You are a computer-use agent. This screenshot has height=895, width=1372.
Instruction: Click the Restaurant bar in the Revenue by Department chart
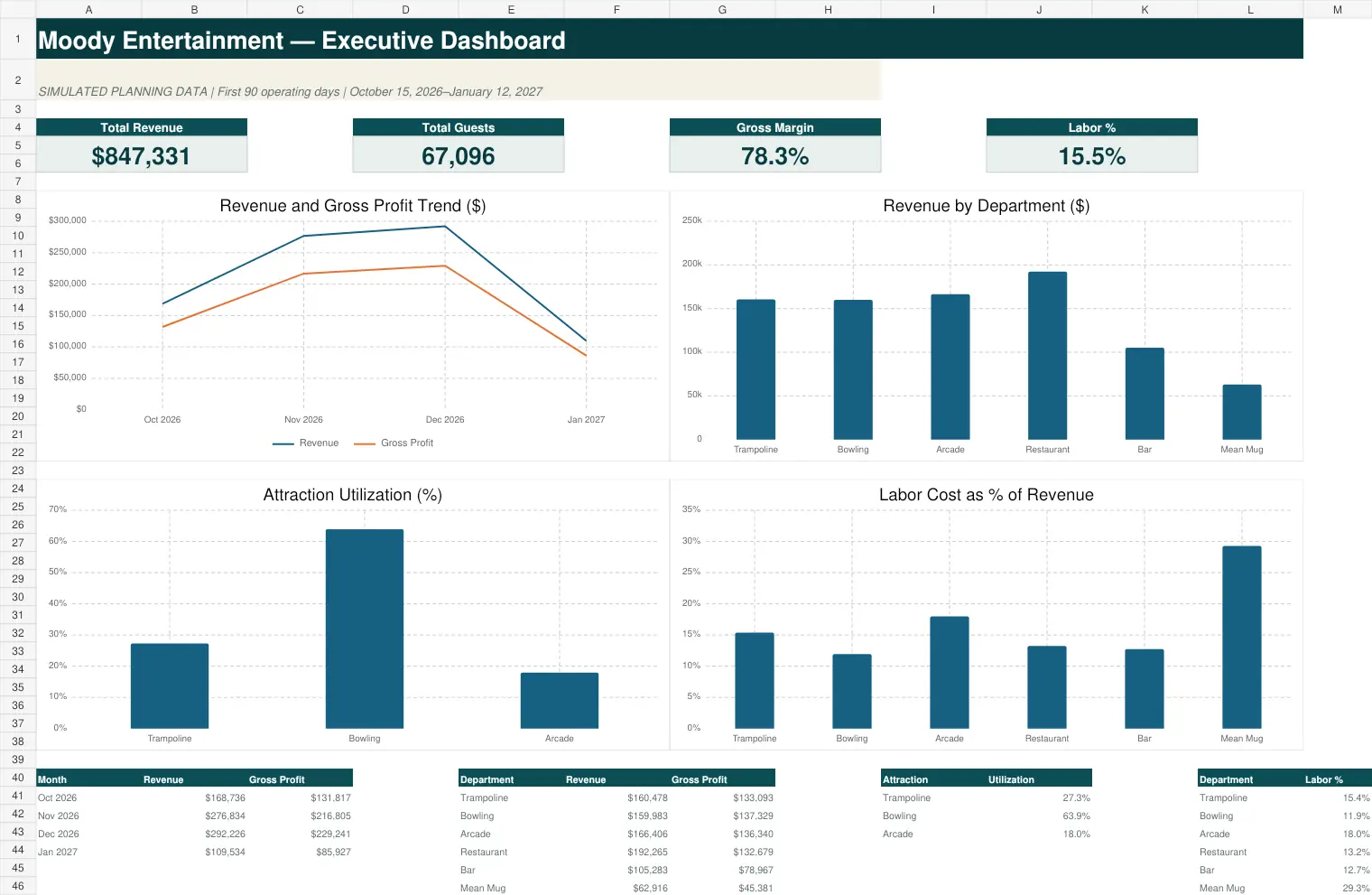tap(1047, 355)
